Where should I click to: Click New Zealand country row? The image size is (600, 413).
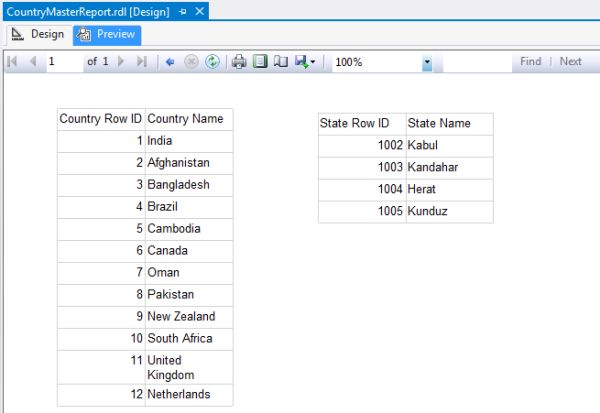click(145, 317)
